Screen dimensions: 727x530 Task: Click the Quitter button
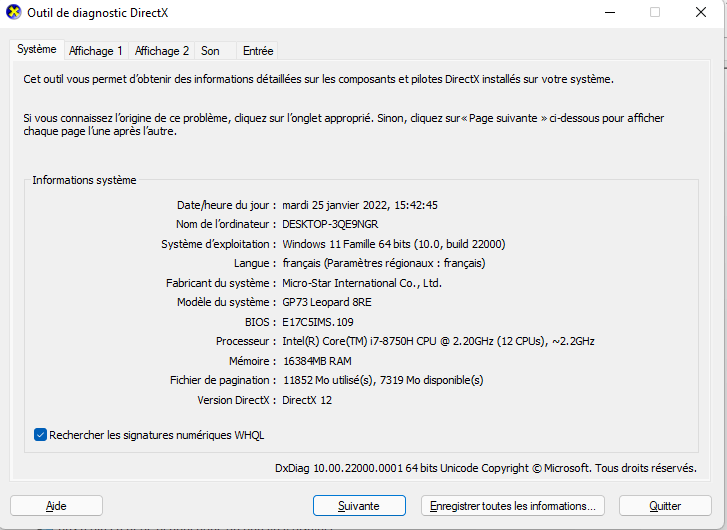pyautogui.click(x=665, y=506)
